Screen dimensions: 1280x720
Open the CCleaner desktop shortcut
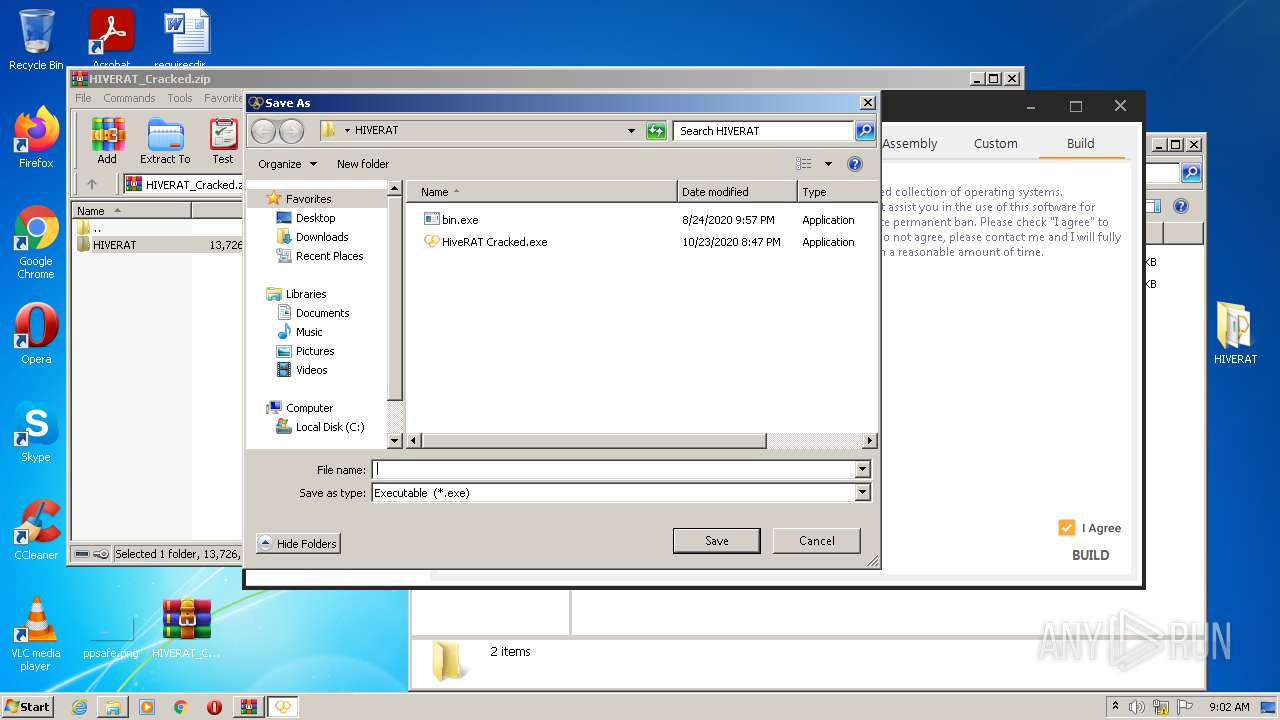[x=36, y=530]
